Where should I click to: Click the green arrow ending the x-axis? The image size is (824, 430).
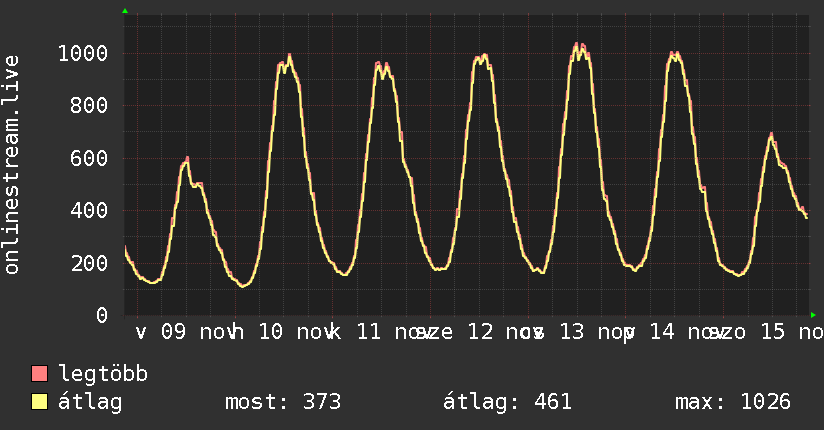tap(813, 315)
